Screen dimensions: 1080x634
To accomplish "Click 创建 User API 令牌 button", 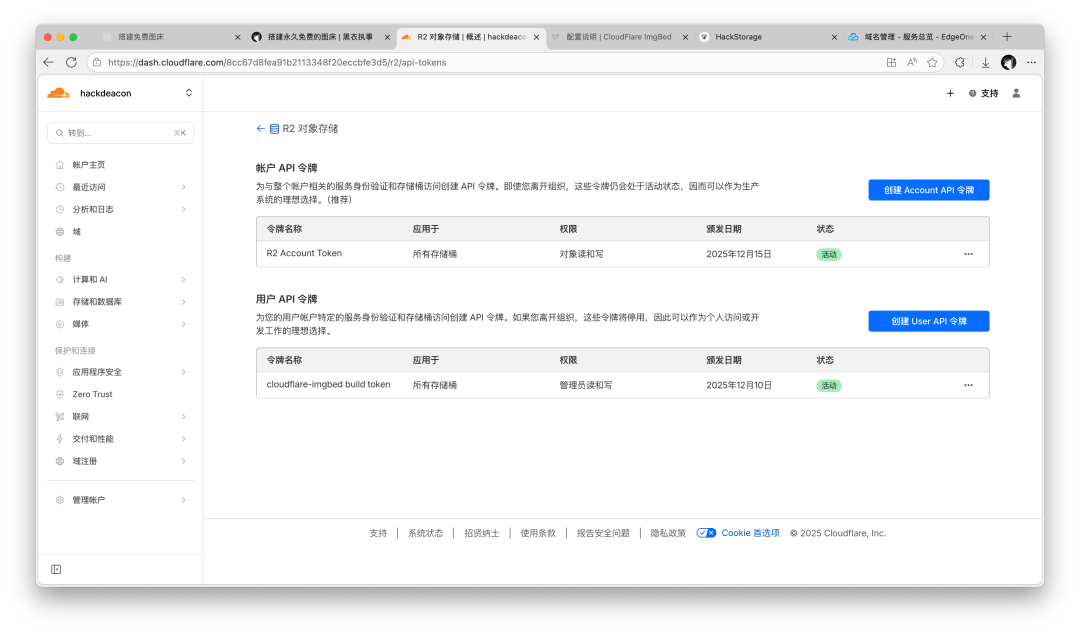I will [928, 321].
